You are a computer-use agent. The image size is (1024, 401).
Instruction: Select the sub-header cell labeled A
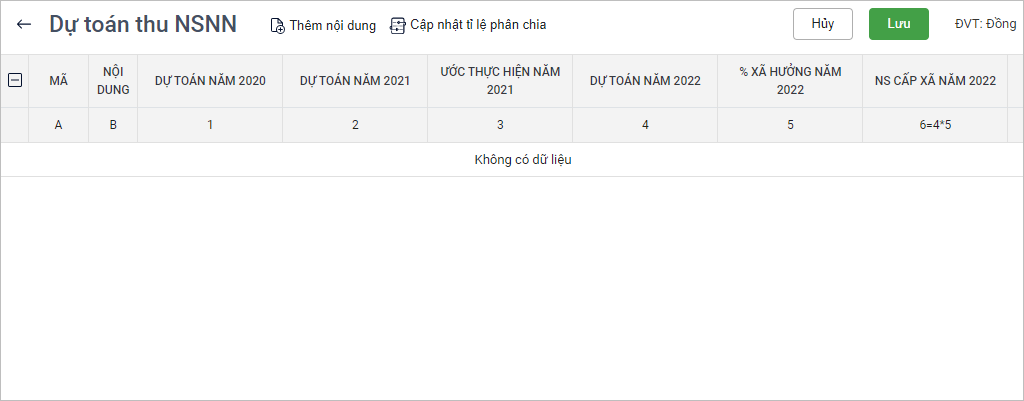point(58,125)
